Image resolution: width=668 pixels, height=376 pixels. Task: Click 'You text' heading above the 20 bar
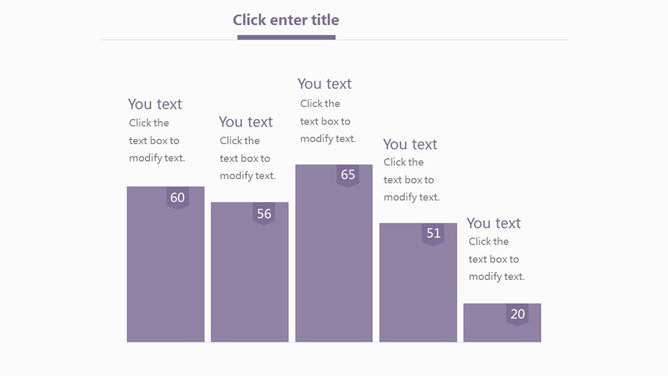click(494, 223)
